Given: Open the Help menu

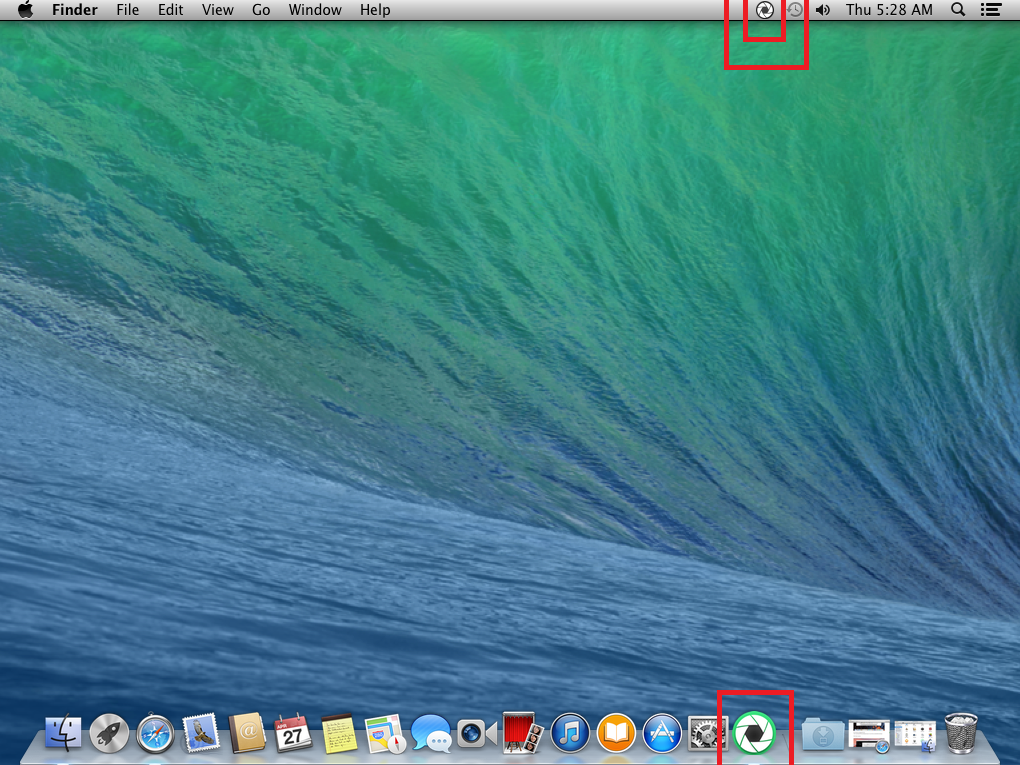Looking at the screenshot, I should [x=375, y=10].
